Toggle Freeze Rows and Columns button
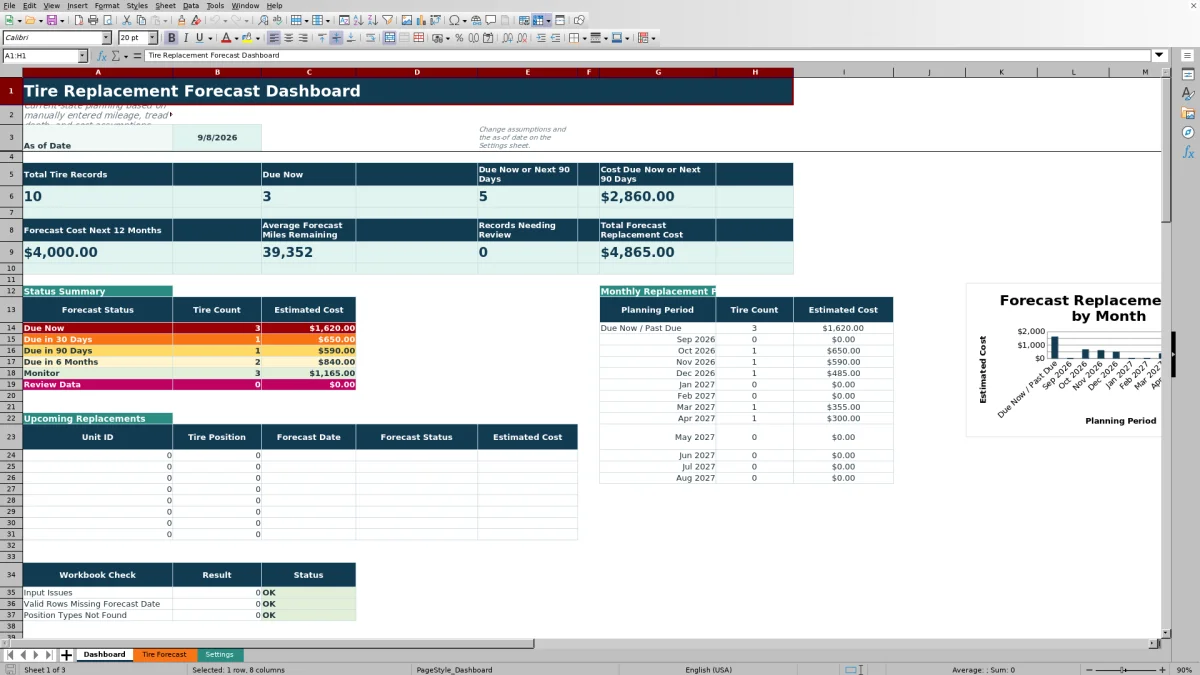 (x=538, y=20)
